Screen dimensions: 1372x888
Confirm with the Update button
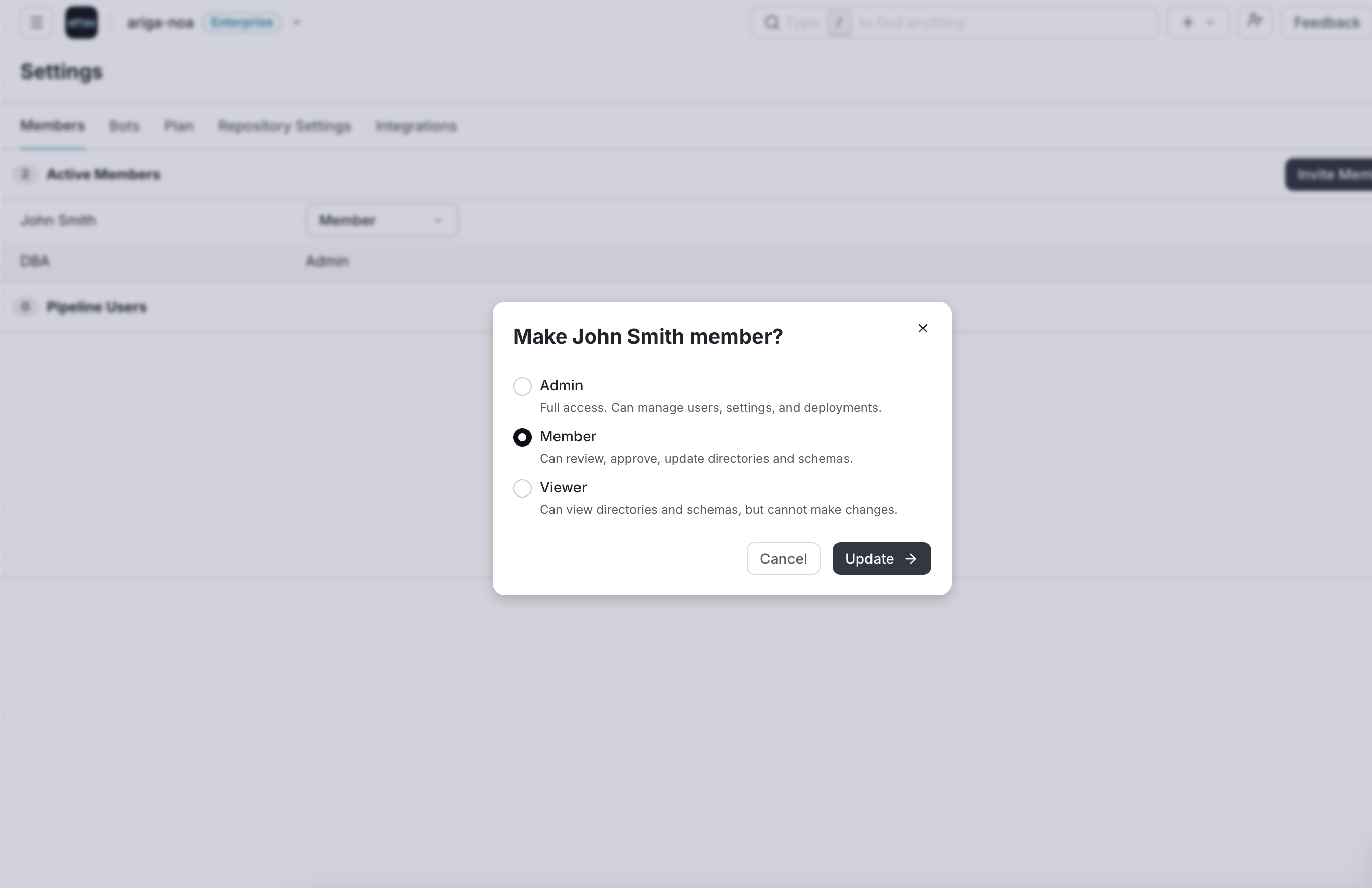[881, 558]
